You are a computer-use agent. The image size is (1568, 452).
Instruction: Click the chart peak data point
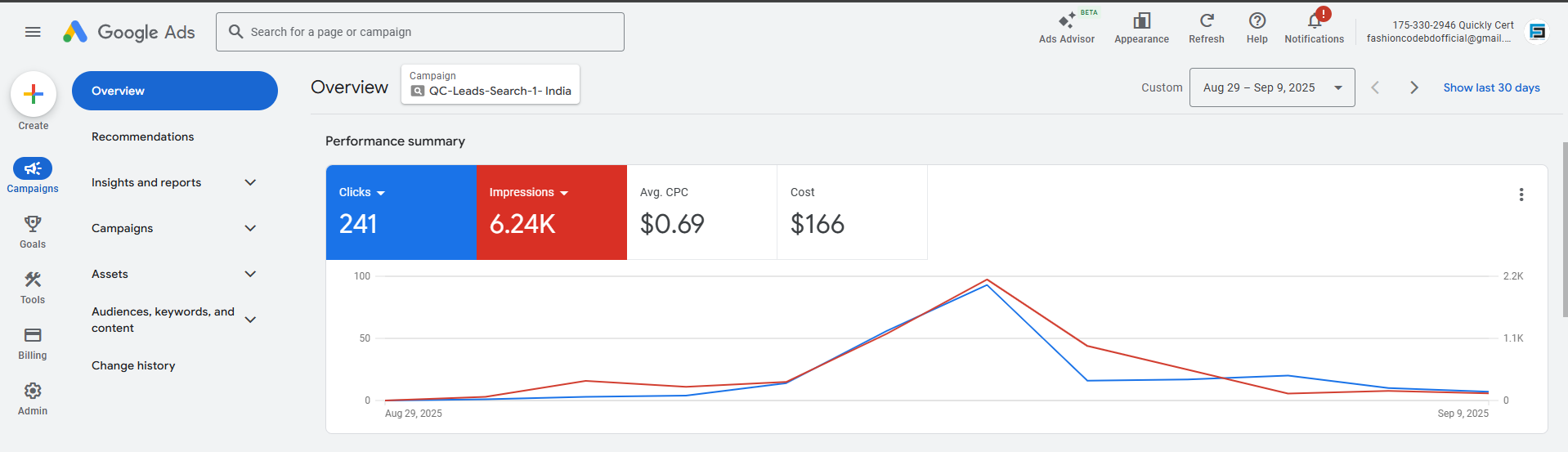[x=987, y=280]
